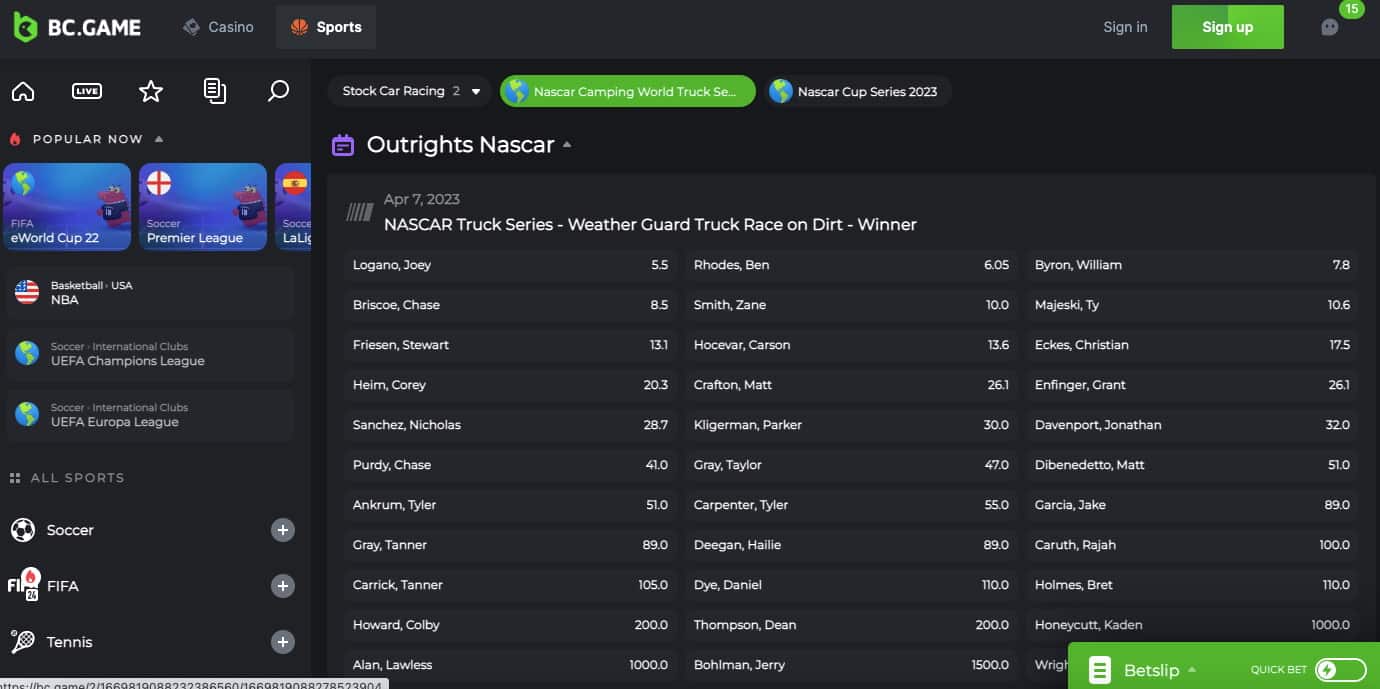
Task: Click the Betslip receipt icon
Action: coord(1100,669)
